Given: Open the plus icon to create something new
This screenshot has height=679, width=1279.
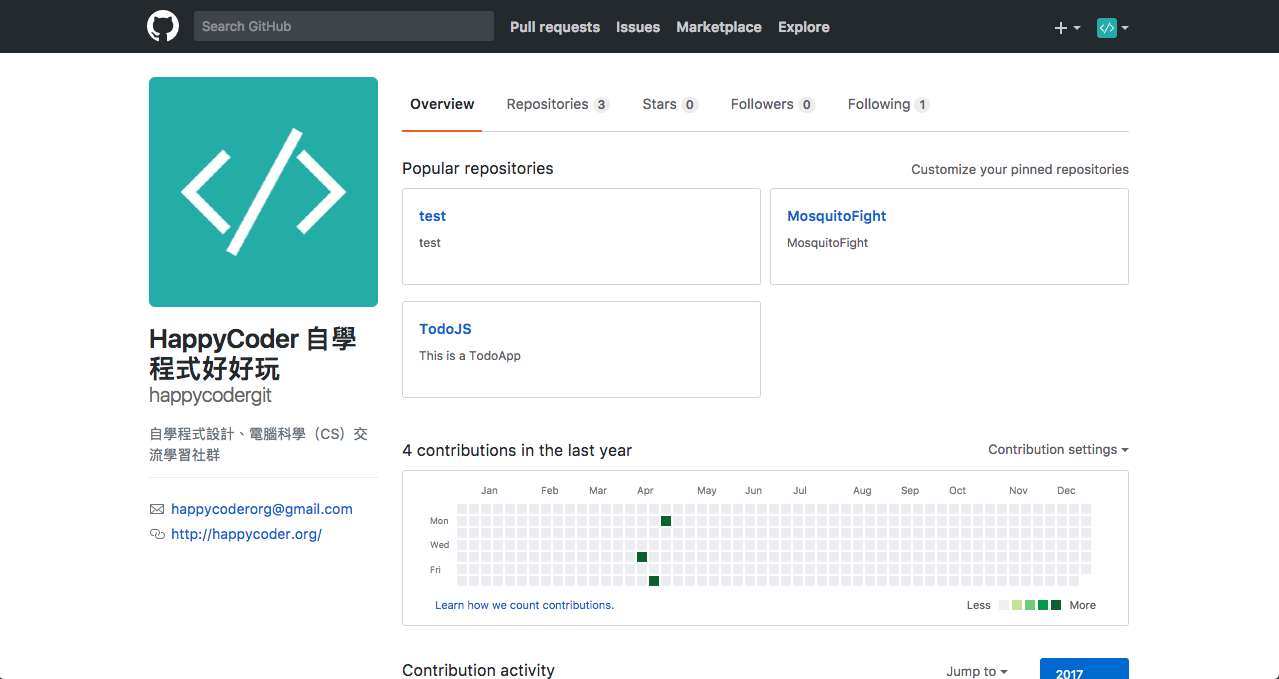Looking at the screenshot, I should click(x=1060, y=27).
